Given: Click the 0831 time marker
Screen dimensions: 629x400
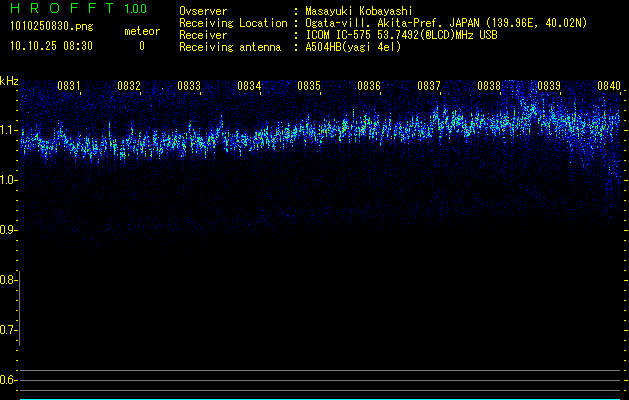Looking at the screenshot, I should click(x=69, y=87).
